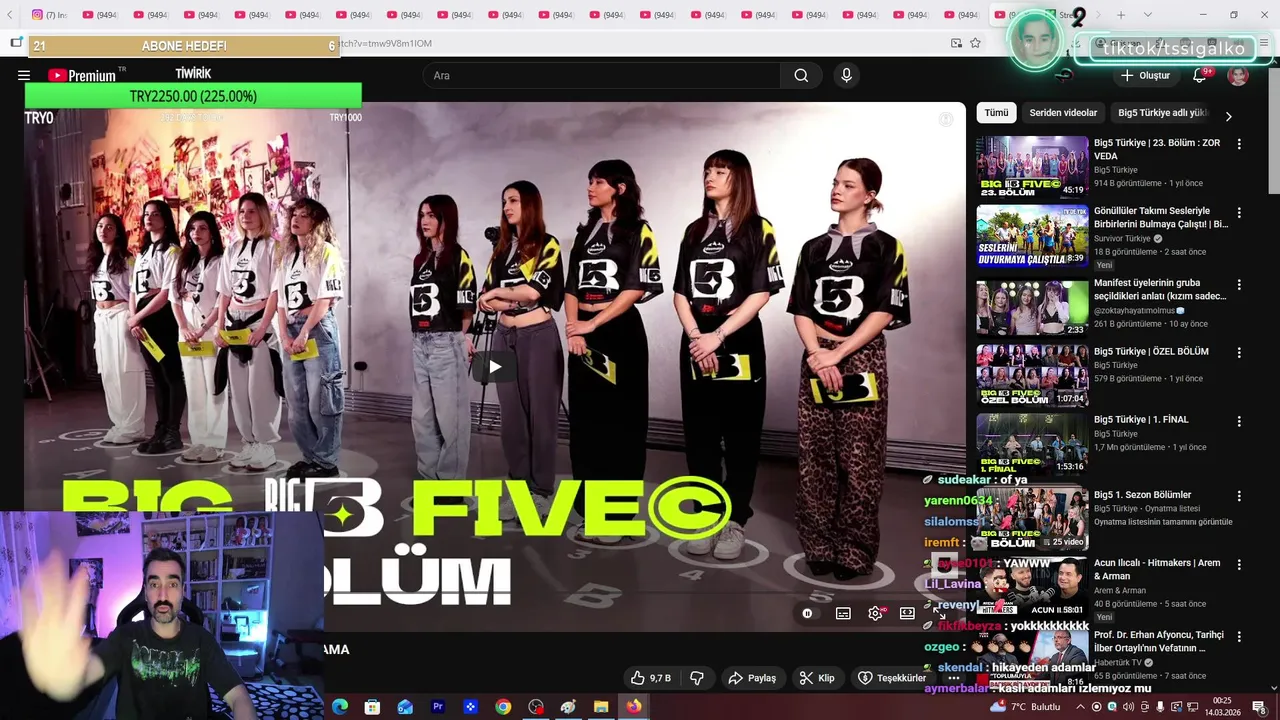This screenshot has width=1280, height=720.
Task: Open options for Manifest üyelerinin video
Action: click(x=1239, y=284)
